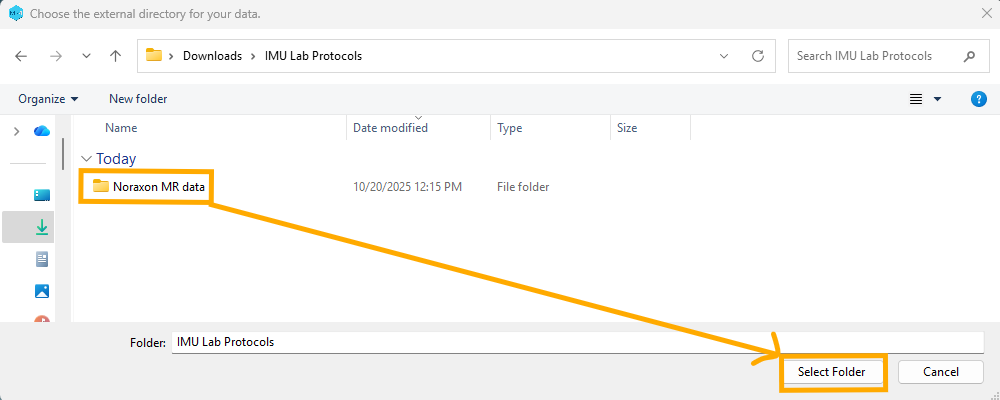Click the folder icon in address bar
Screen dimensions: 1000x400
pyautogui.click(x=154, y=56)
